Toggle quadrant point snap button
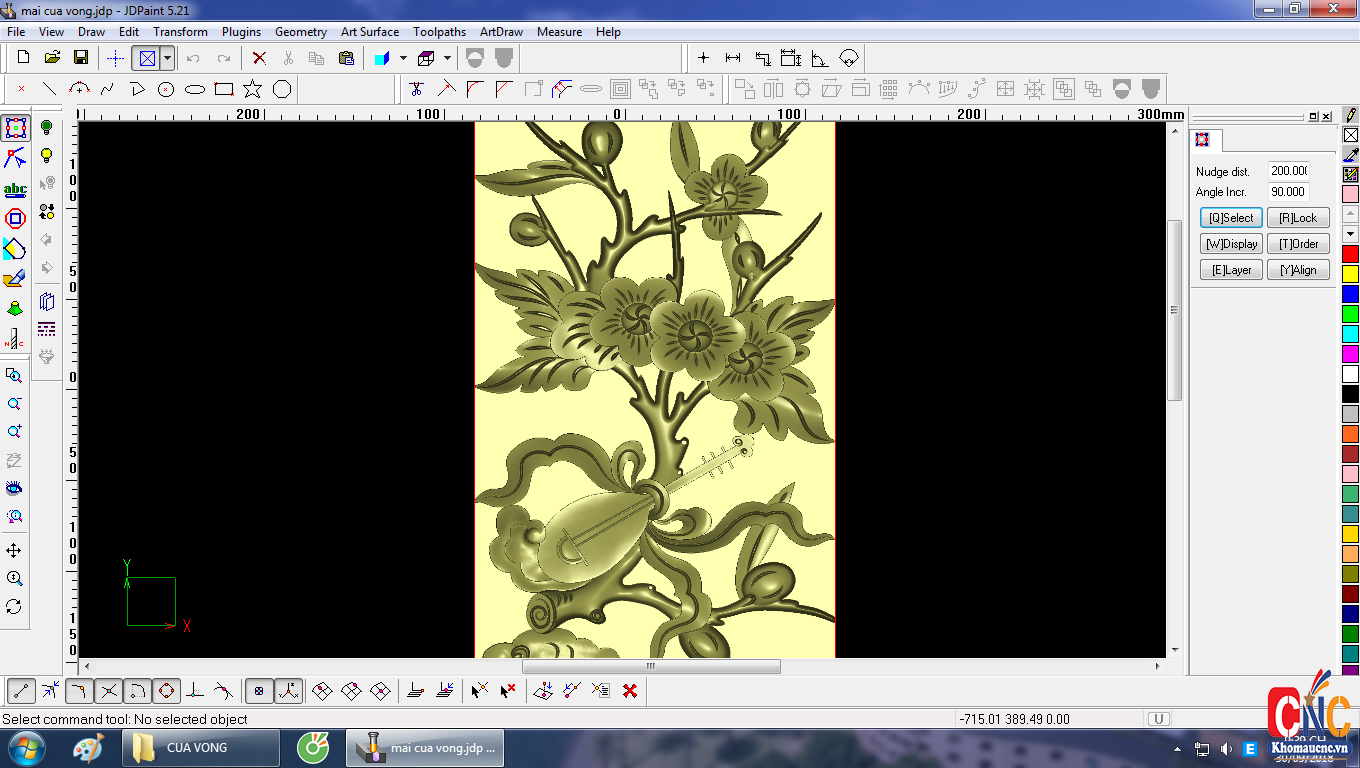 (166, 690)
